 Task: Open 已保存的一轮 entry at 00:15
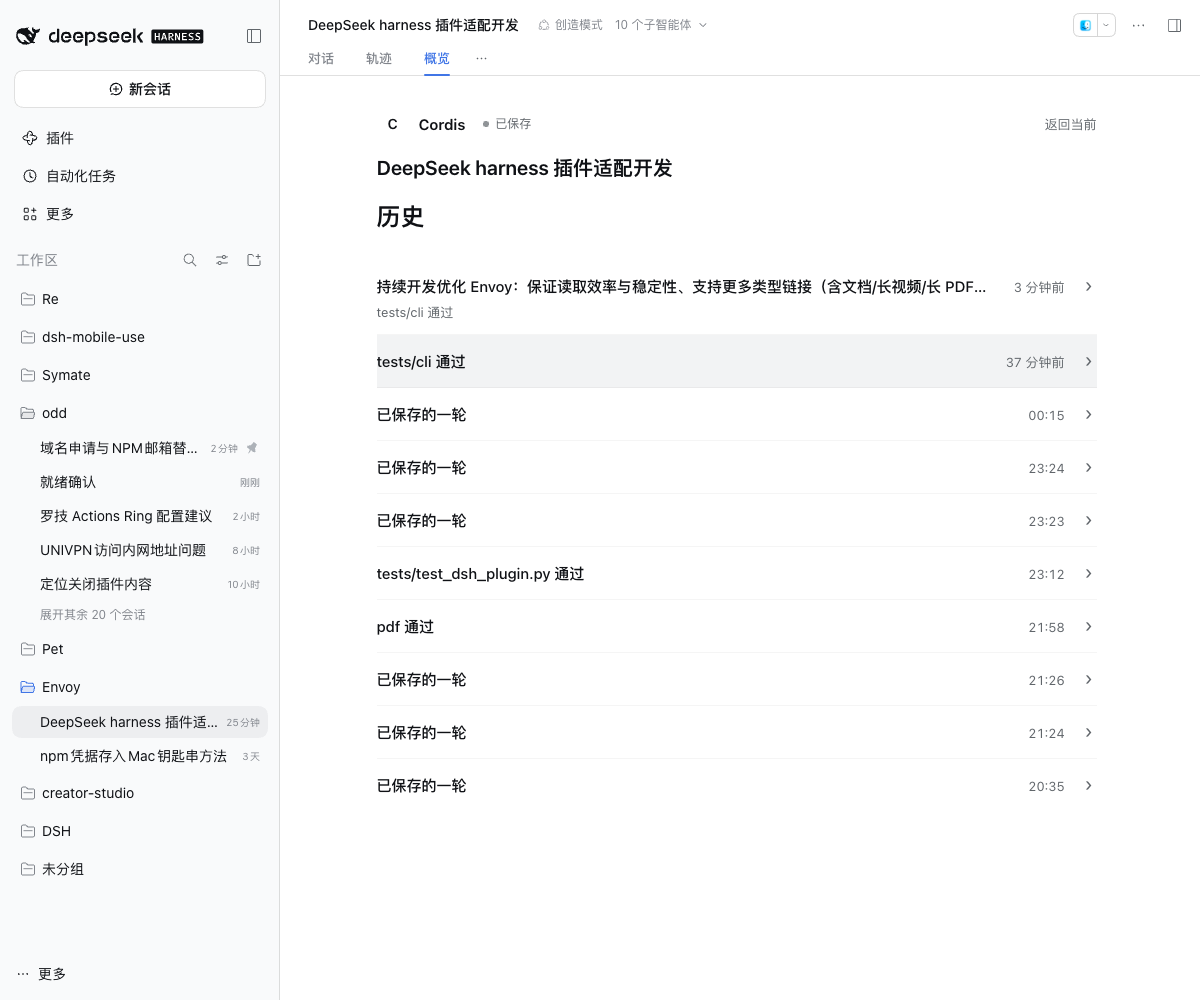[x=737, y=415]
